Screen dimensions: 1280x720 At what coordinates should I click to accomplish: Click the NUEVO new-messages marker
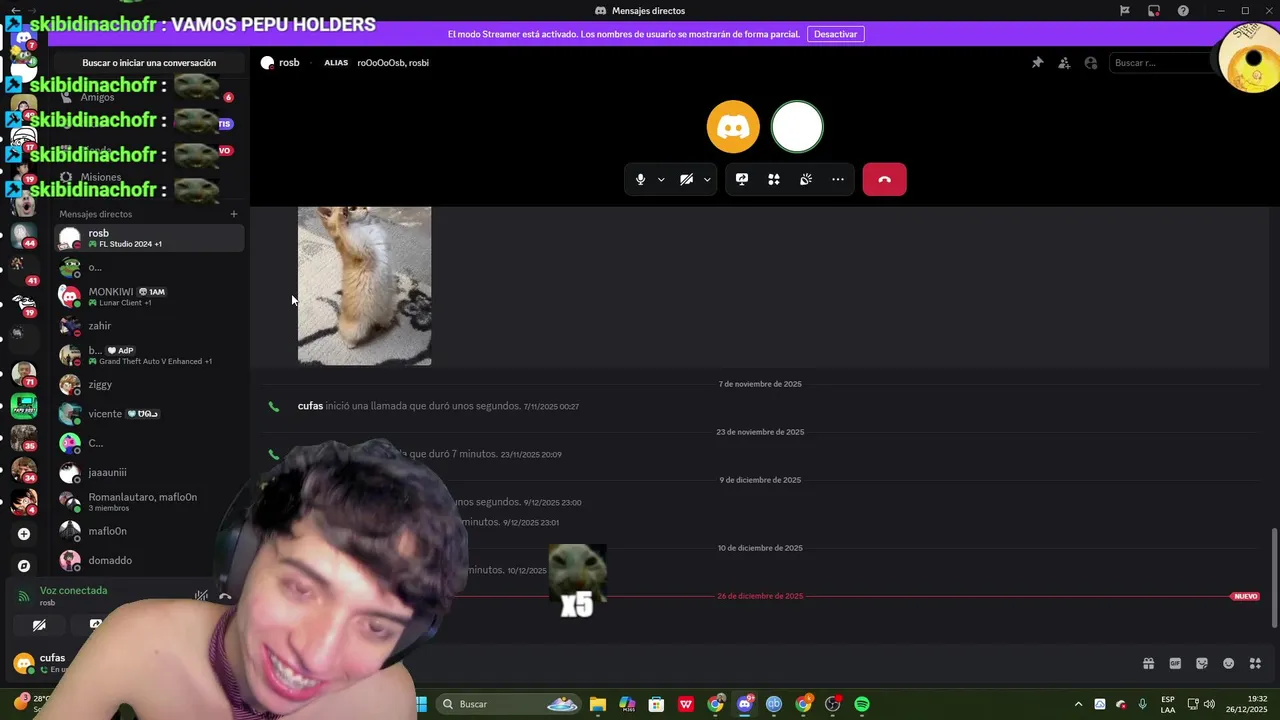(1245, 596)
